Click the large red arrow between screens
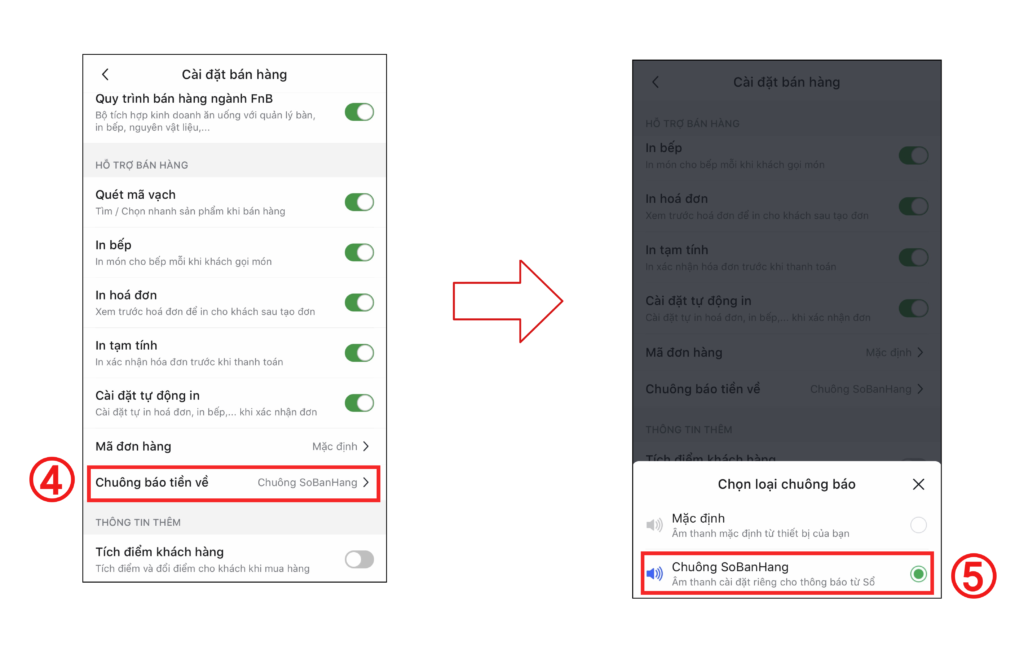 pyautogui.click(x=507, y=301)
